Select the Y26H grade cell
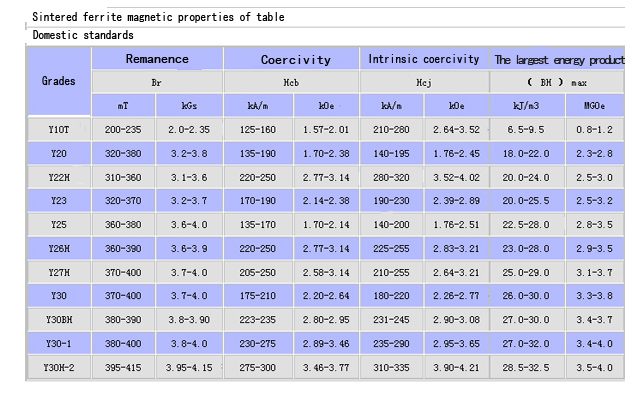Screen dimensions: 640x393 pyautogui.click(x=59, y=249)
